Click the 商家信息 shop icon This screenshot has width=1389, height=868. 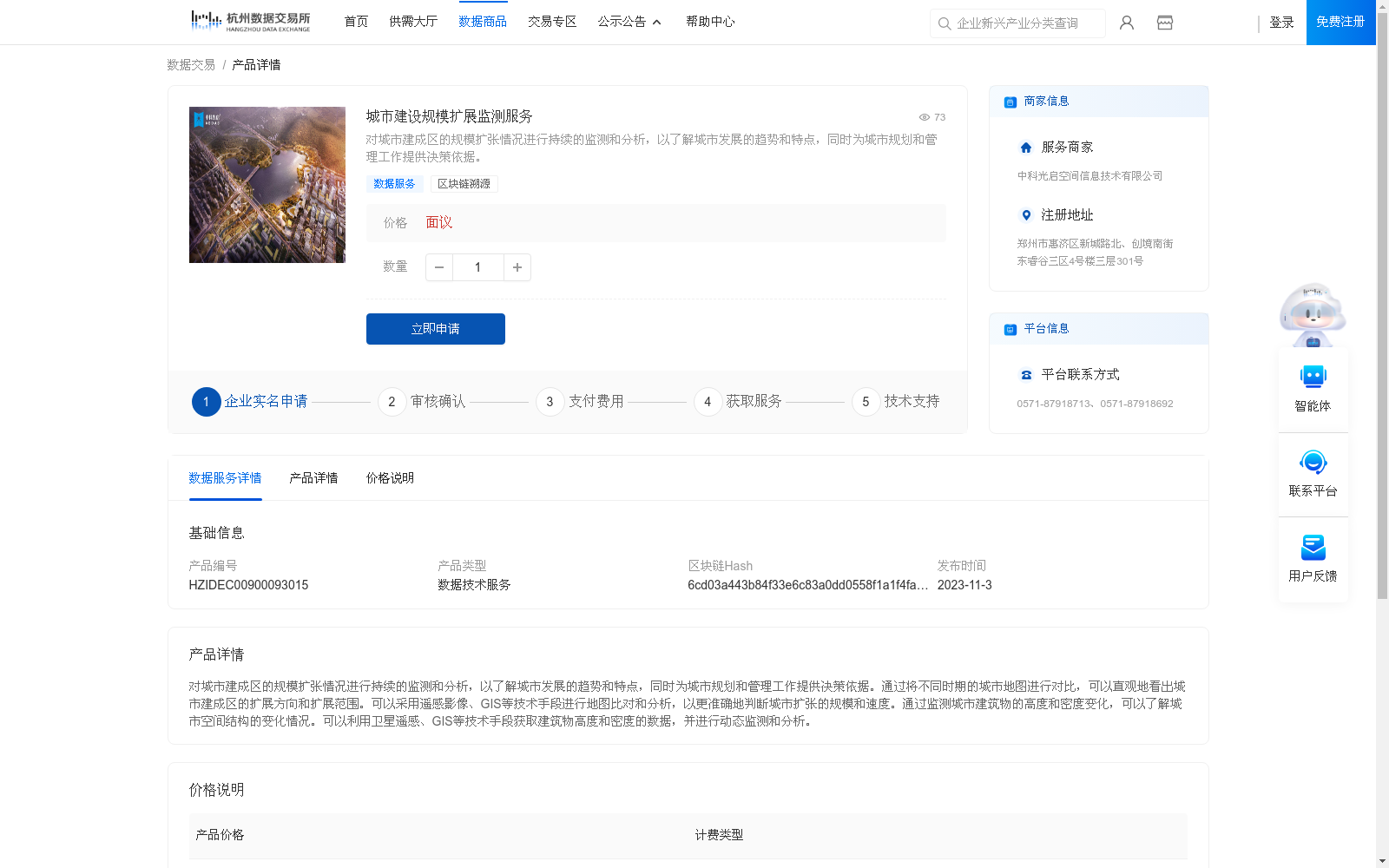coord(1009,102)
